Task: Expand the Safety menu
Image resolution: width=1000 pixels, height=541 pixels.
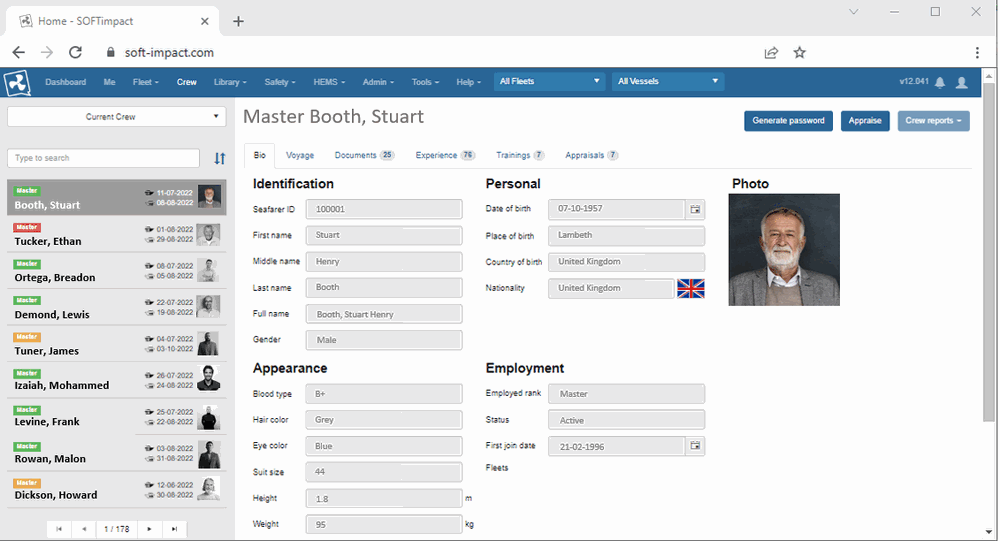Action: click(280, 82)
